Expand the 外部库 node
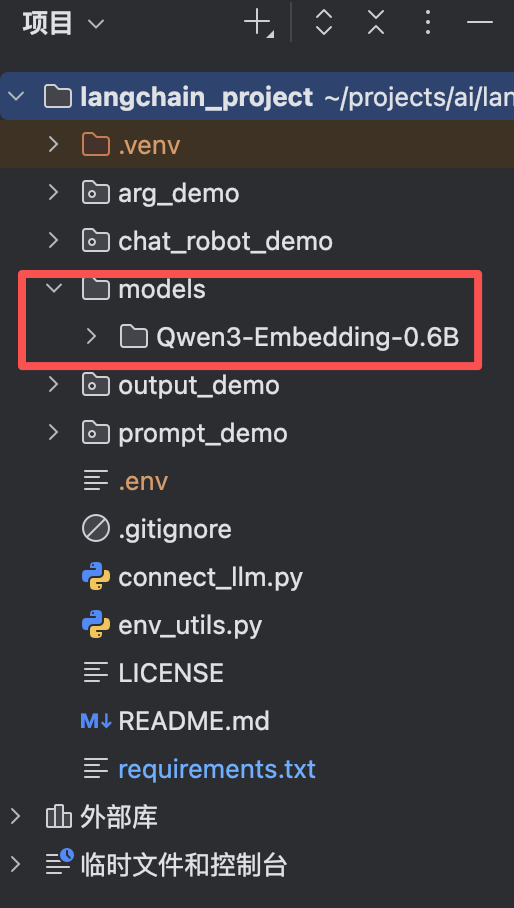The height and width of the screenshot is (908, 514). (16, 817)
